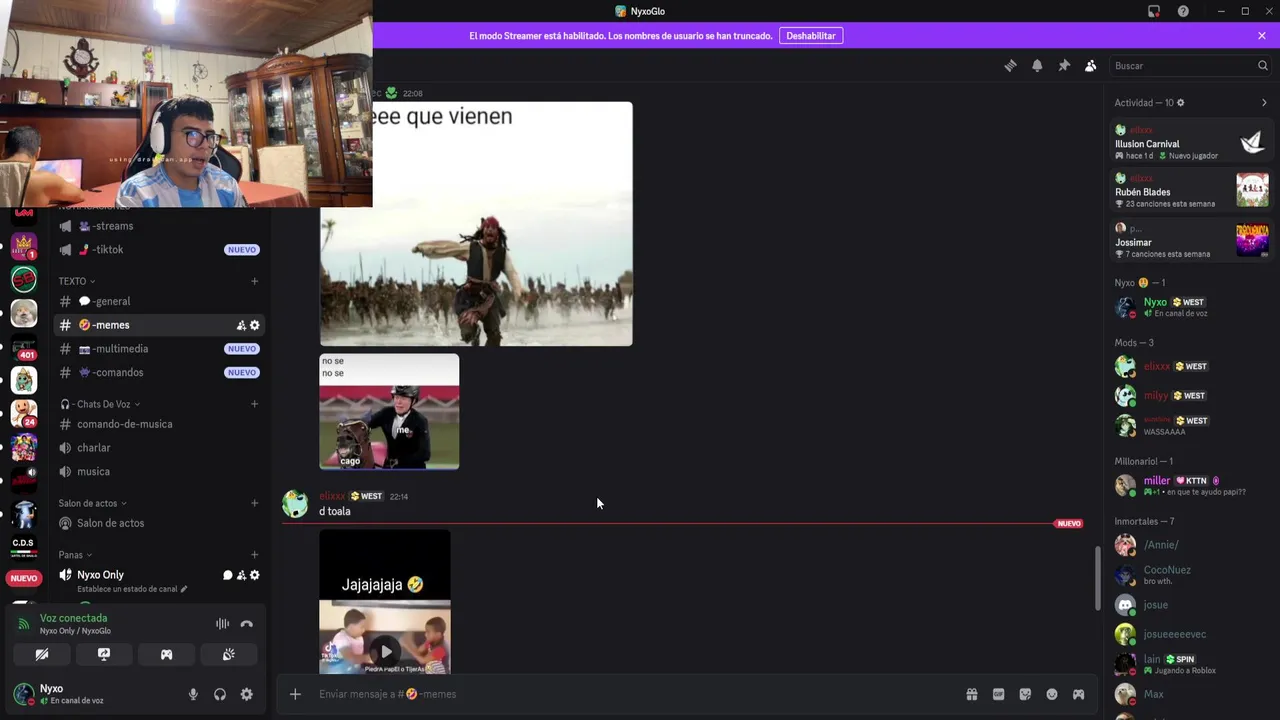Click the Voz conectada status text
The height and width of the screenshot is (720, 1280).
[73, 618]
